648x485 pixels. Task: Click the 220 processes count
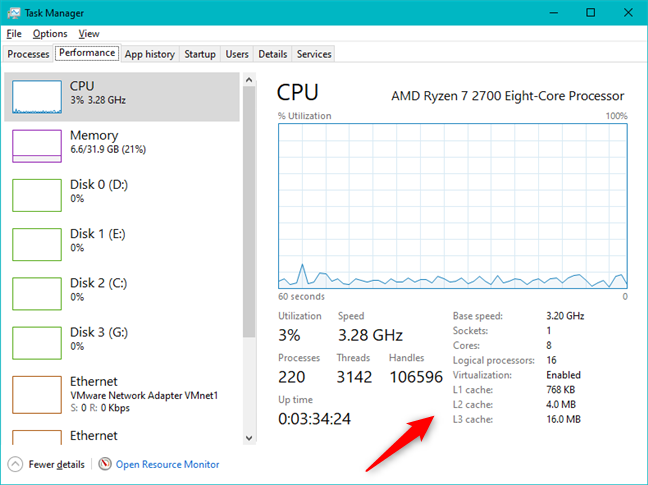(x=292, y=377)
